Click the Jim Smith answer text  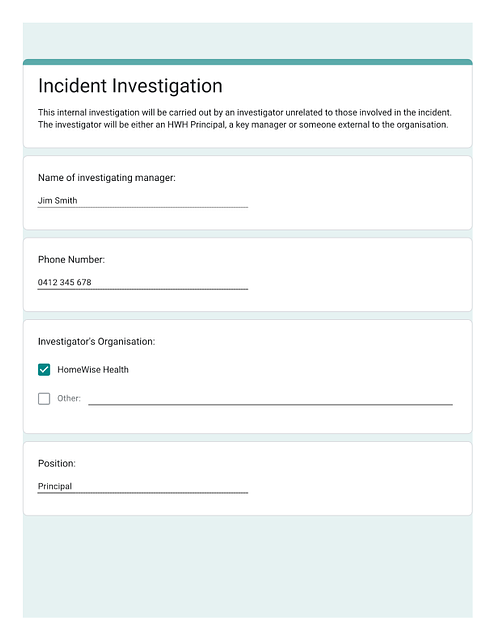coord(57,200)
